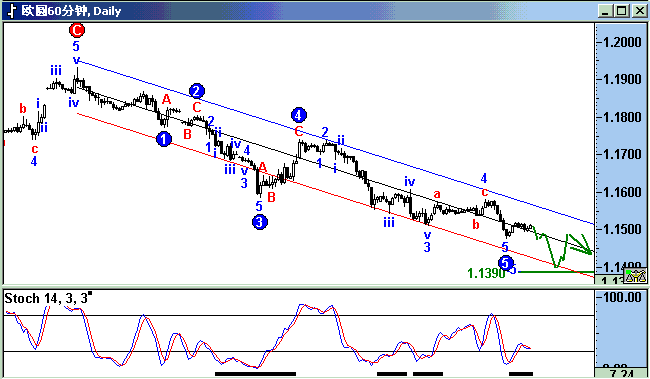Select the blue circled 1 wave marker
This screenshot has width=650, height=379.
[x=164, y=139]
